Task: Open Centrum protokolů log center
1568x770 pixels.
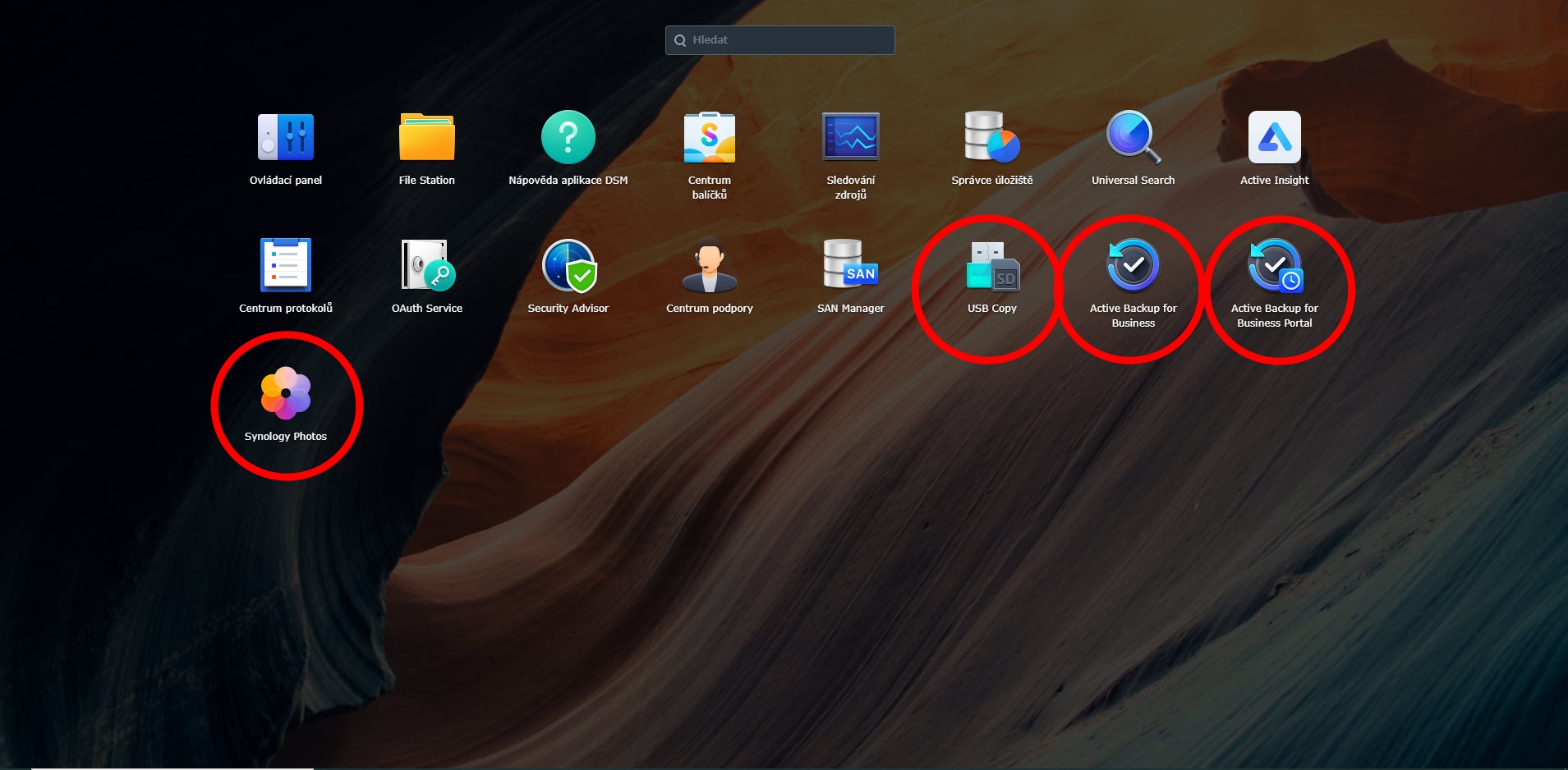Action: click(x=285, y=266)
